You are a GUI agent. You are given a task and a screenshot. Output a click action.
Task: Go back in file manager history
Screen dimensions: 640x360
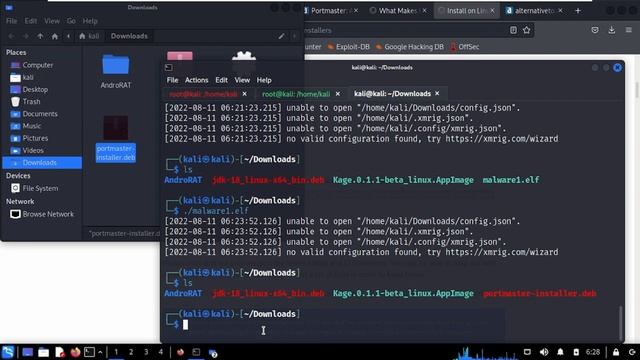pos(11,36)
